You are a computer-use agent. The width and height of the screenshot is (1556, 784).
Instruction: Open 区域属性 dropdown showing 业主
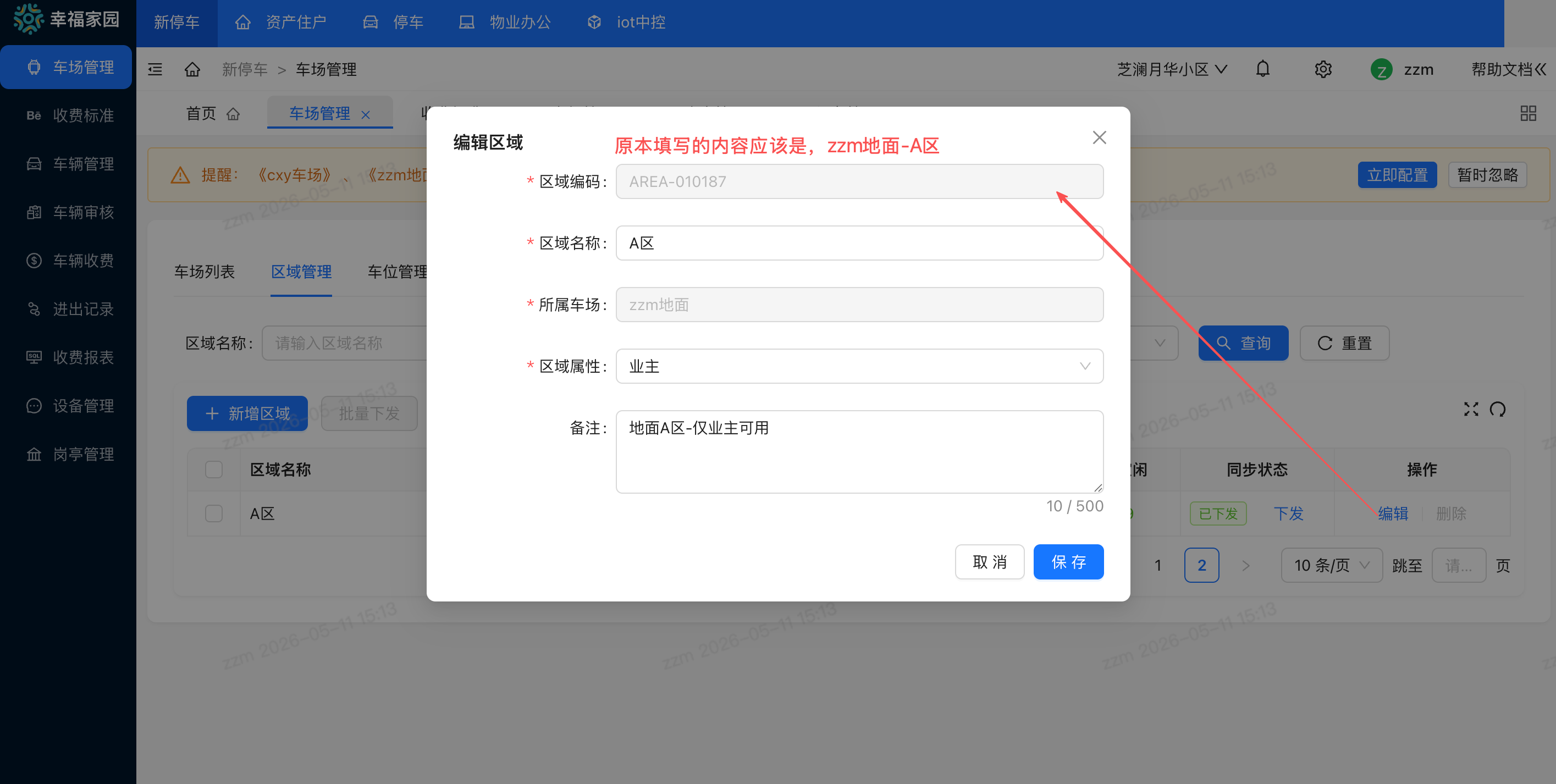point(859,366)
